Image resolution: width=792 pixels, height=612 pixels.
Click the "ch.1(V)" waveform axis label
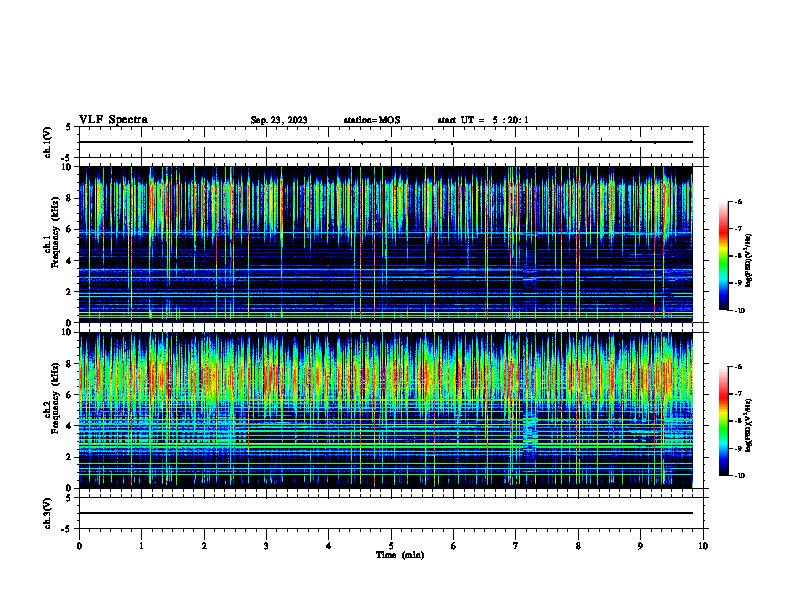[x=47, y=142]
